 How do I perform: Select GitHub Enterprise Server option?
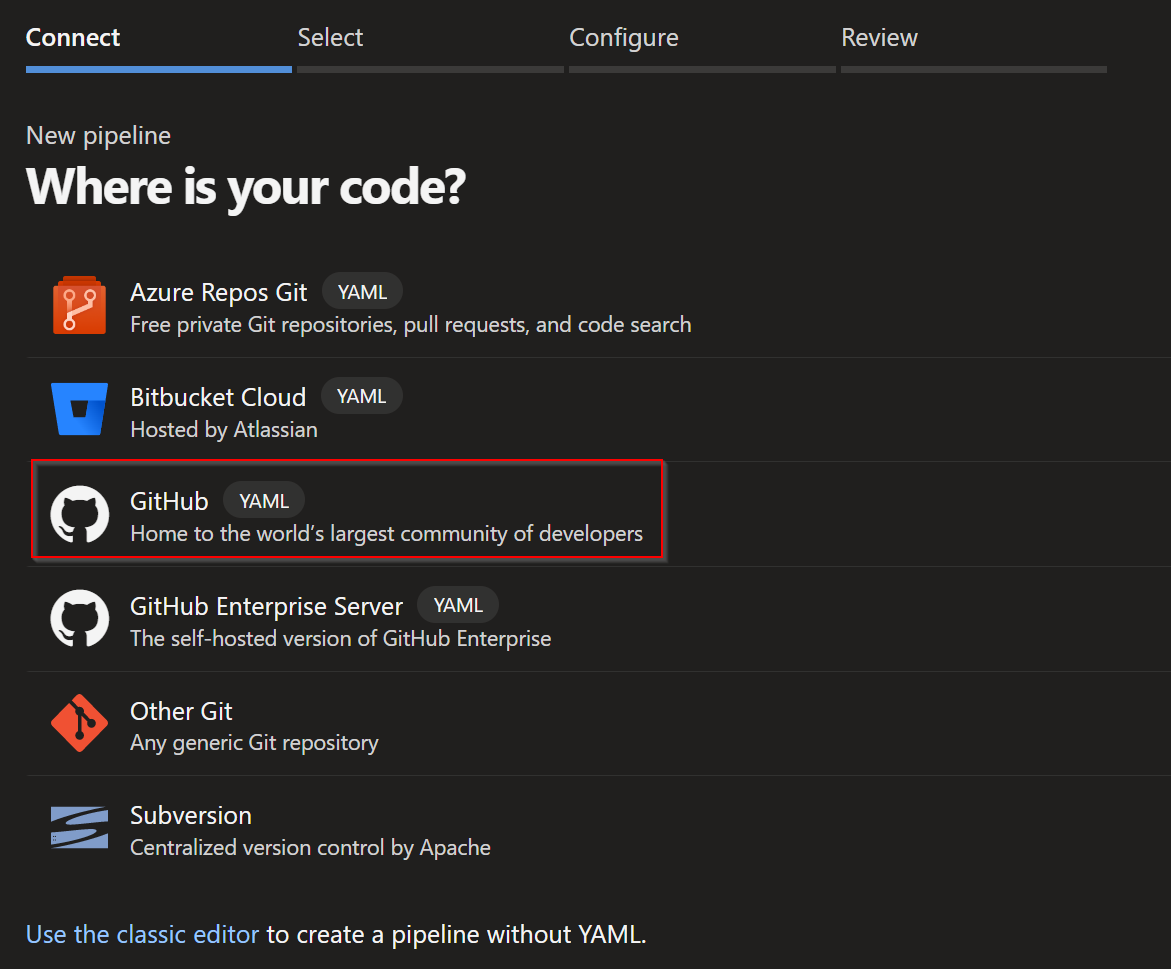266,606
